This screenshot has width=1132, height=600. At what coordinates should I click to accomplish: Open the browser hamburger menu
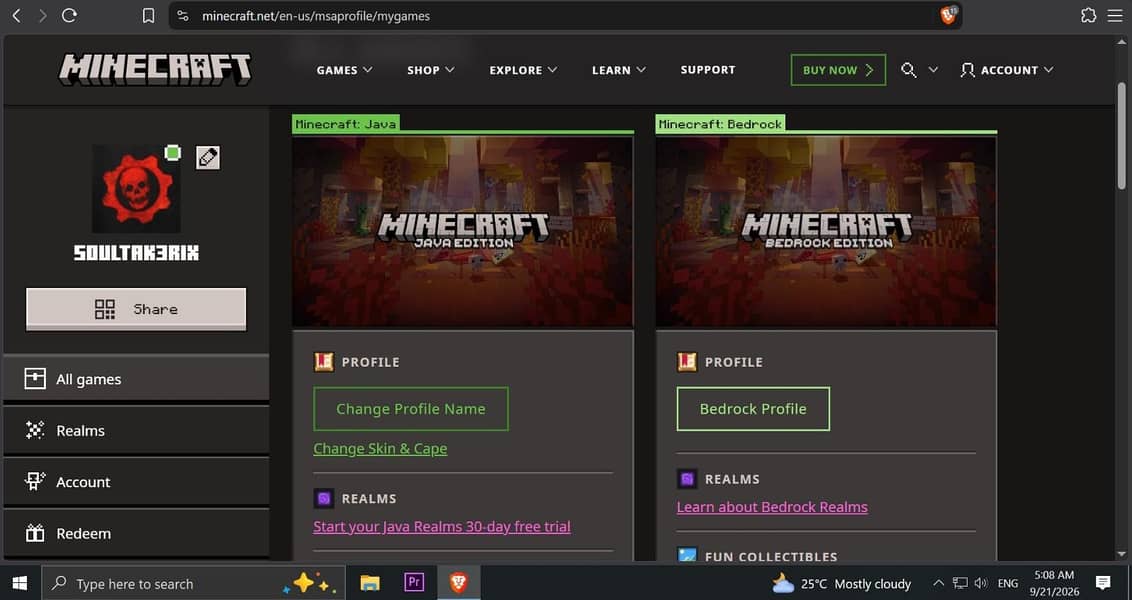(x=1115, y=15)
